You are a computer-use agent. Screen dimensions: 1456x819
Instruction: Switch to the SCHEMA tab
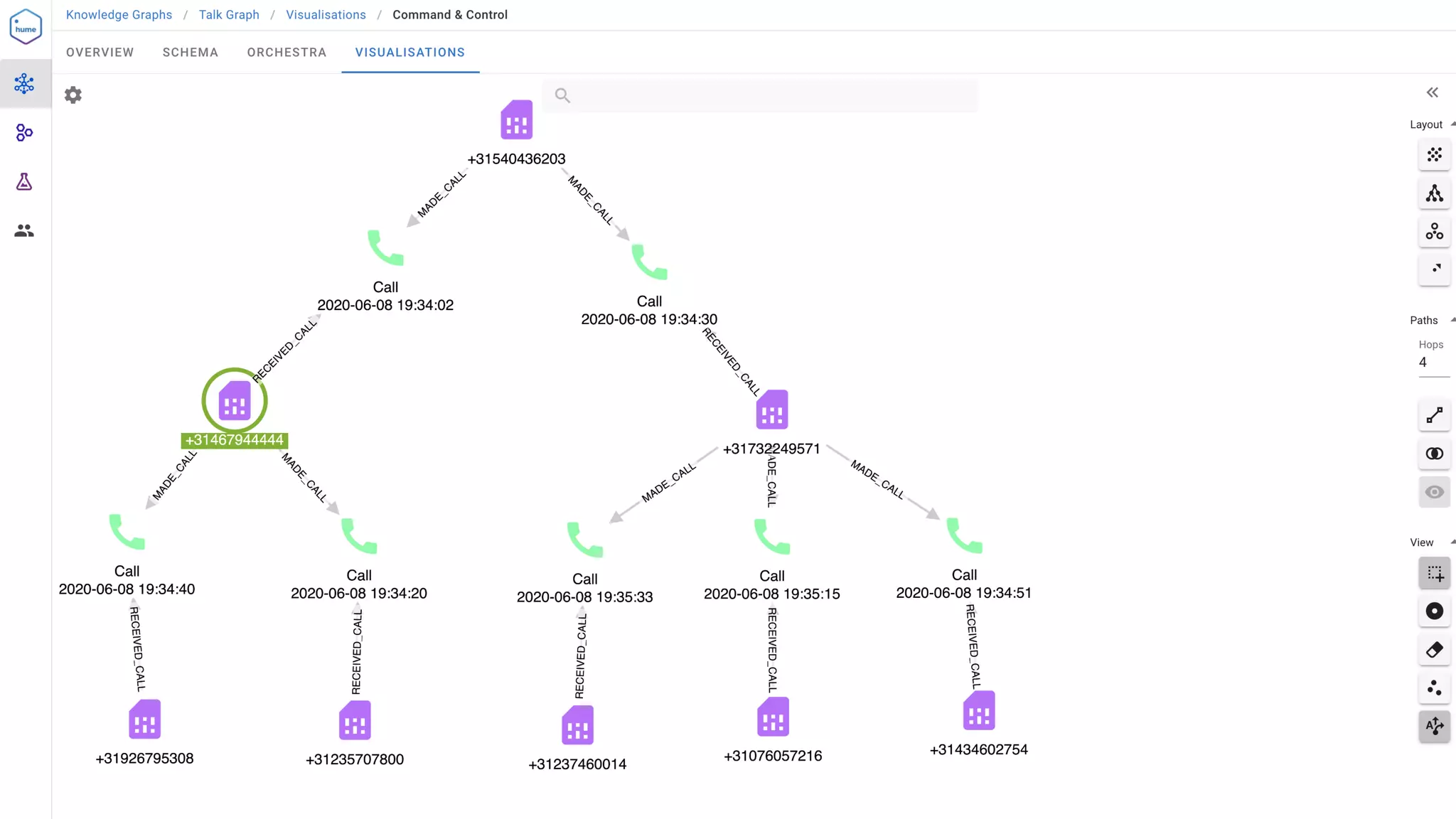tap(190, 53)
